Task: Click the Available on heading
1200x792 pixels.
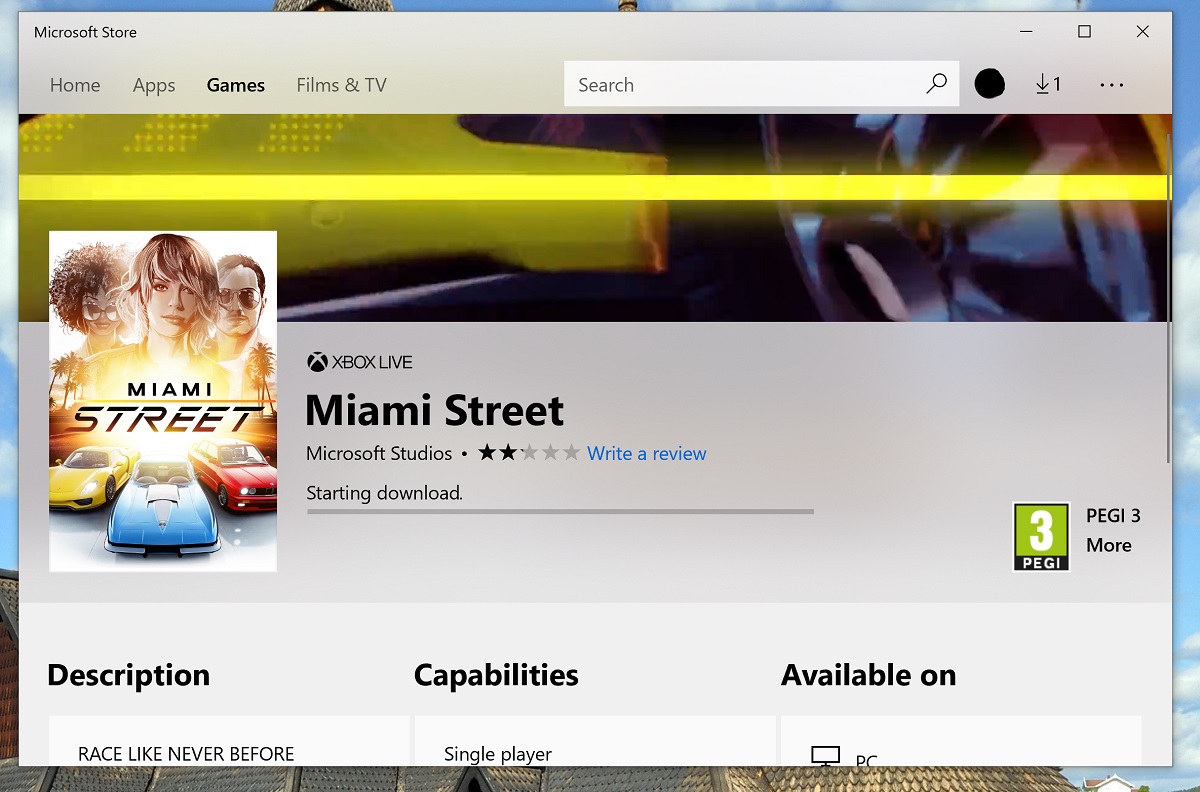Action: click(x=868, y=675)
